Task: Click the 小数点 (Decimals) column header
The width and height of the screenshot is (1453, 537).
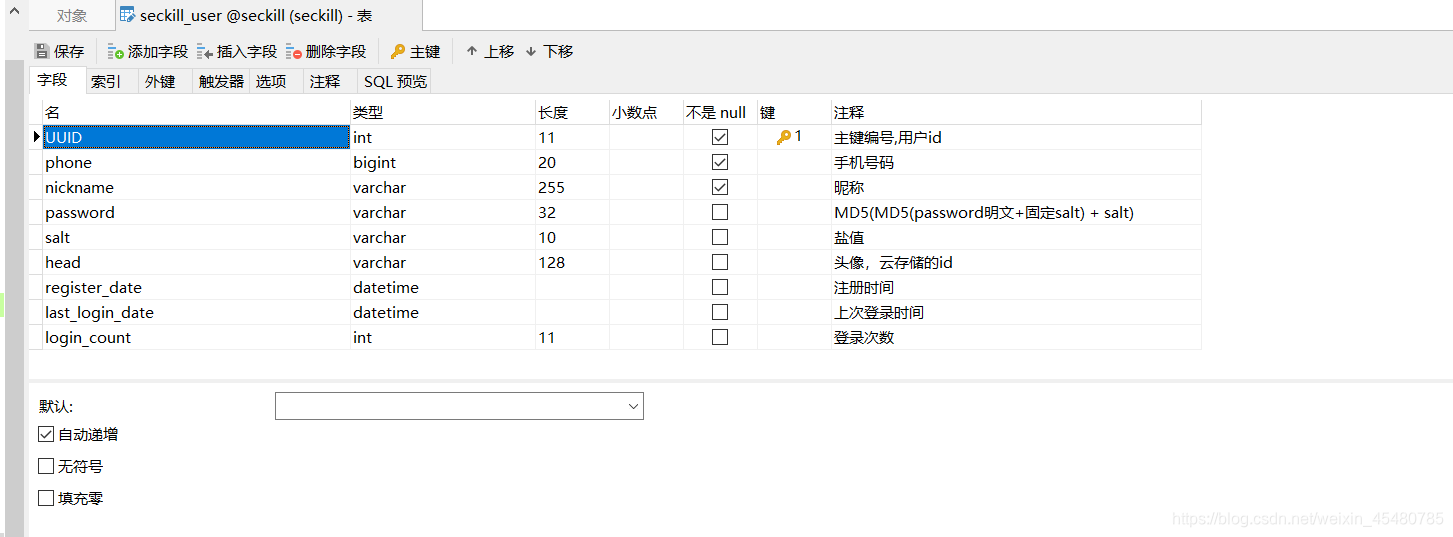Action: click(x=646, y=112)
